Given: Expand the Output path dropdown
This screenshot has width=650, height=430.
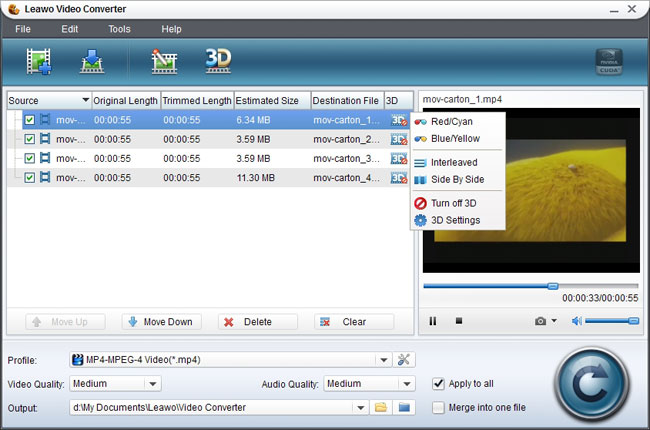Looking at the screenshot, I should click(x=361, y=407).
